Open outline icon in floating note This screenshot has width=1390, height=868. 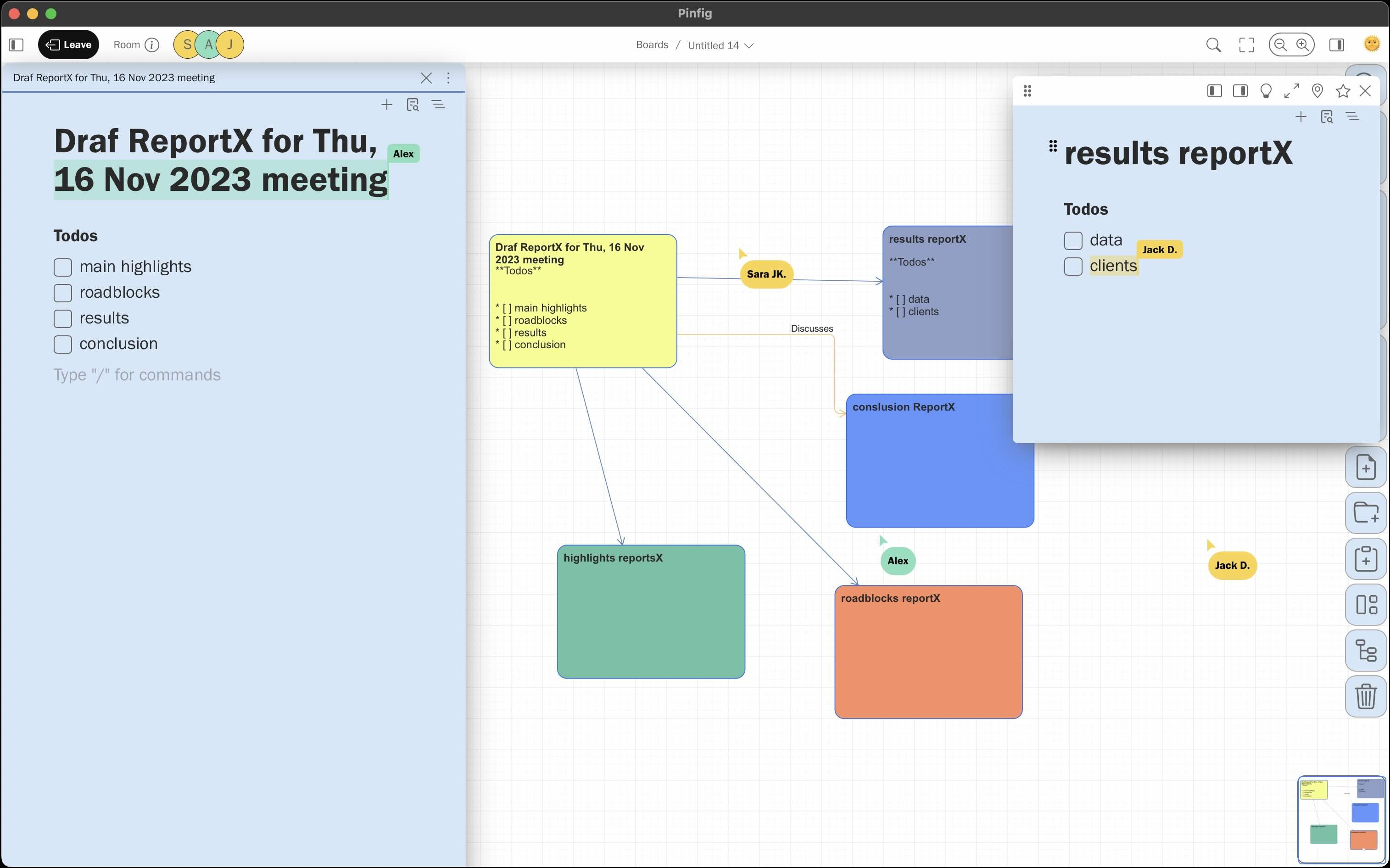point(1352,117)
